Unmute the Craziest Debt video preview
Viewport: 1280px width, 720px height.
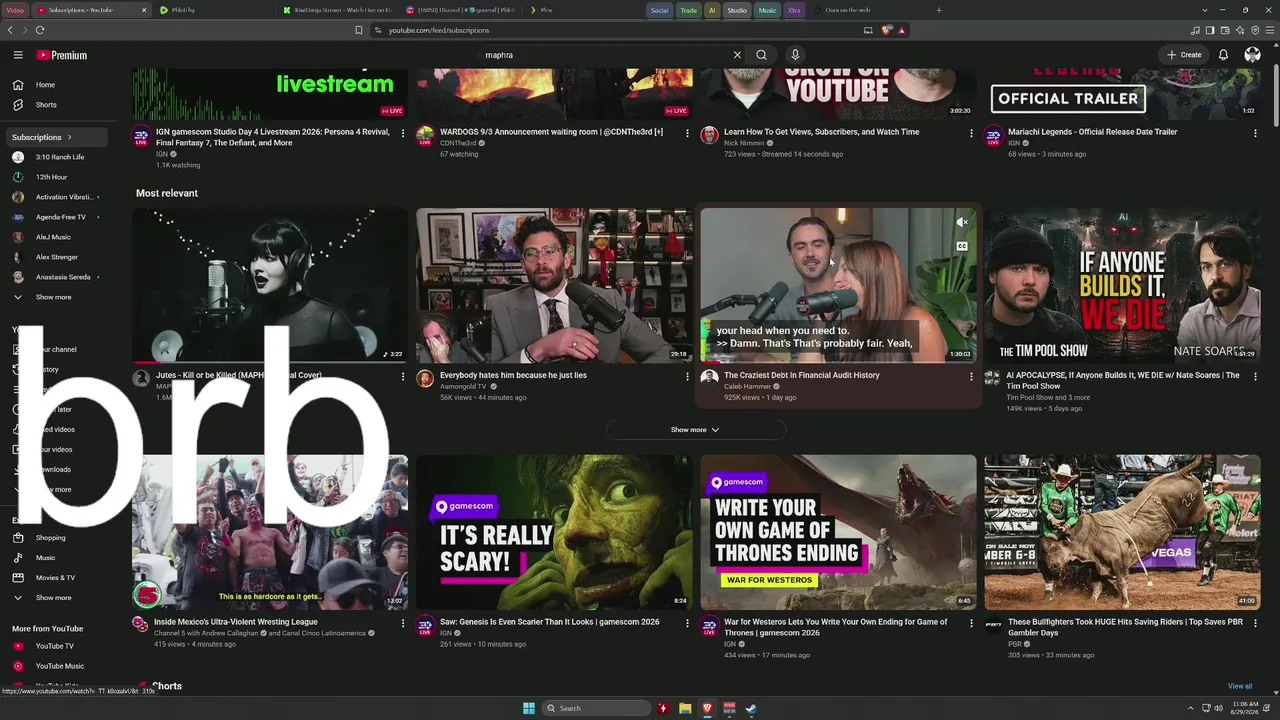tap(962, 222)
